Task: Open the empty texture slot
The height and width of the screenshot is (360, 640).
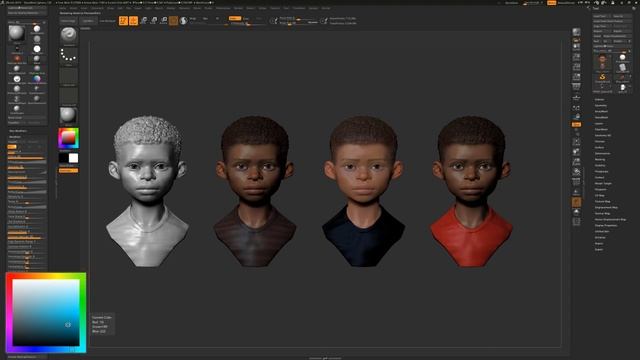Action: tap(69, 96)
